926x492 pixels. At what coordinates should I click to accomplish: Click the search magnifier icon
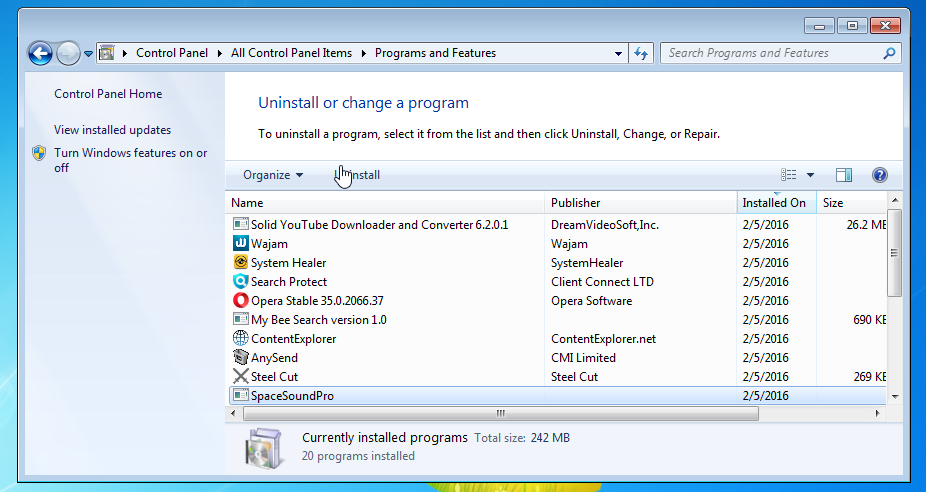[x=889, y=53]
